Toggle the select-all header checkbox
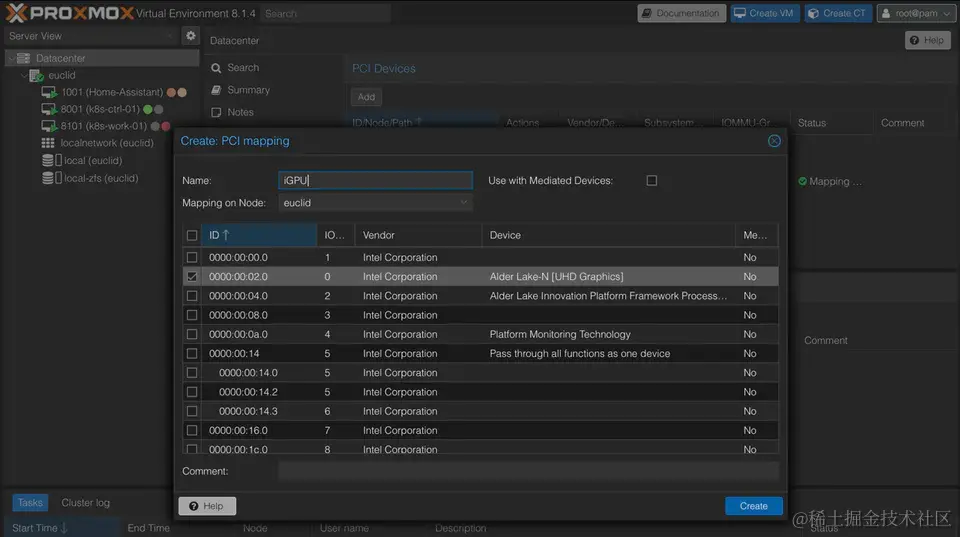This screenshot has height=537, width=960. click(192, 235)
